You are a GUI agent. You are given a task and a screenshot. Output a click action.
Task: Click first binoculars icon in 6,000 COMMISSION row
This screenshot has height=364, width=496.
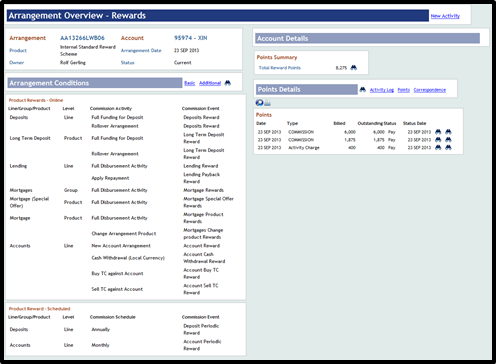[x=438, y=132]
